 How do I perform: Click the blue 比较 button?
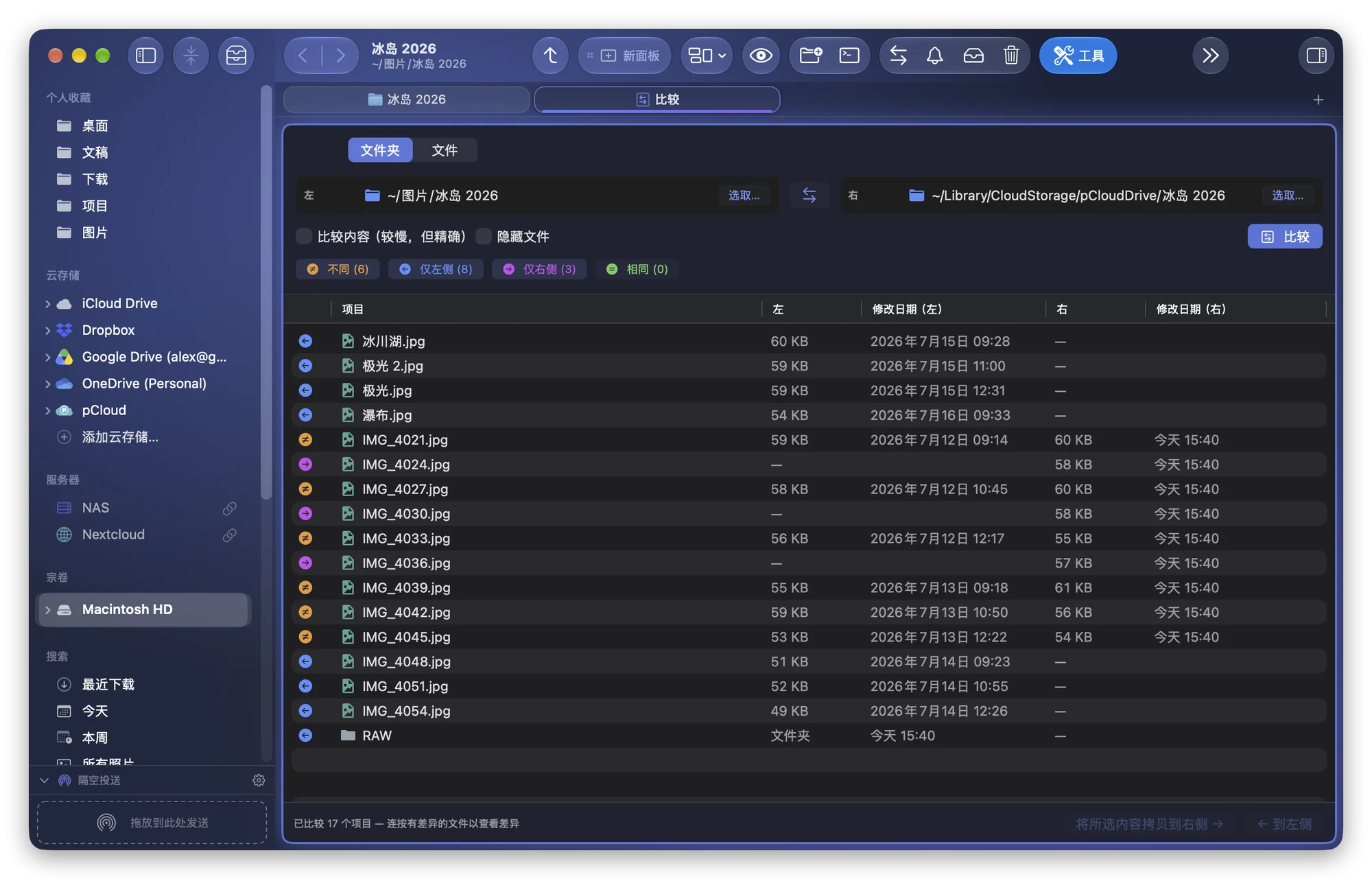[x=1285, y=237]
